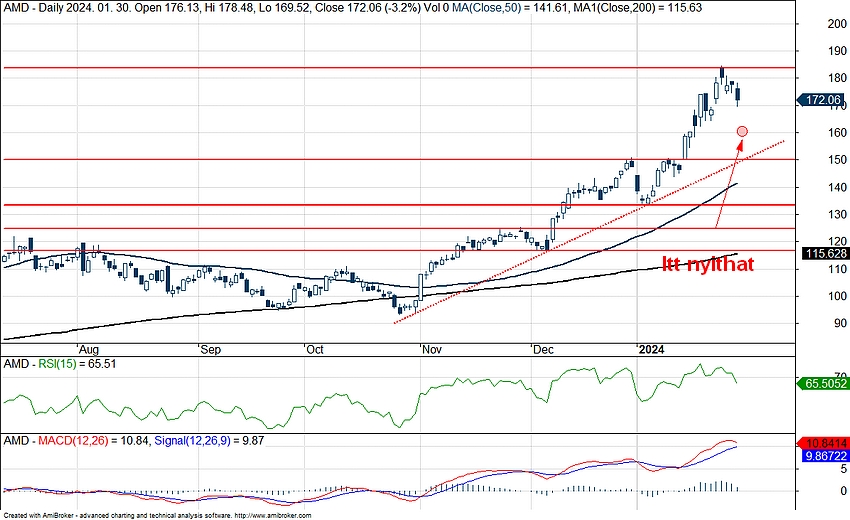The width and height of the screenshot is (850, 520).
Task: Click the 'Dec' date axis label
Action: tap(543, 349)
